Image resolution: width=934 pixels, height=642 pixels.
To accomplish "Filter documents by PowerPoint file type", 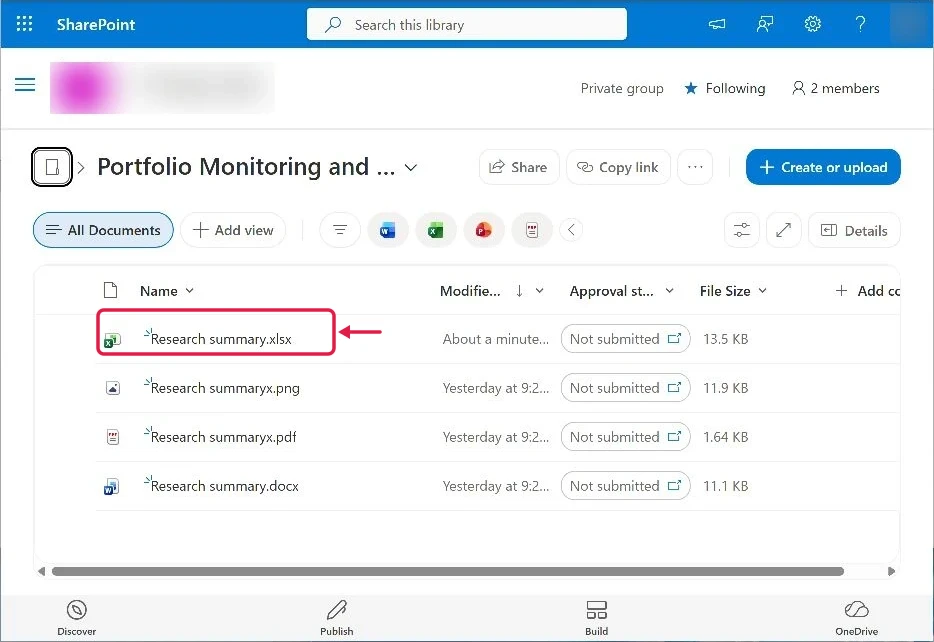I will tap(484, 230).
